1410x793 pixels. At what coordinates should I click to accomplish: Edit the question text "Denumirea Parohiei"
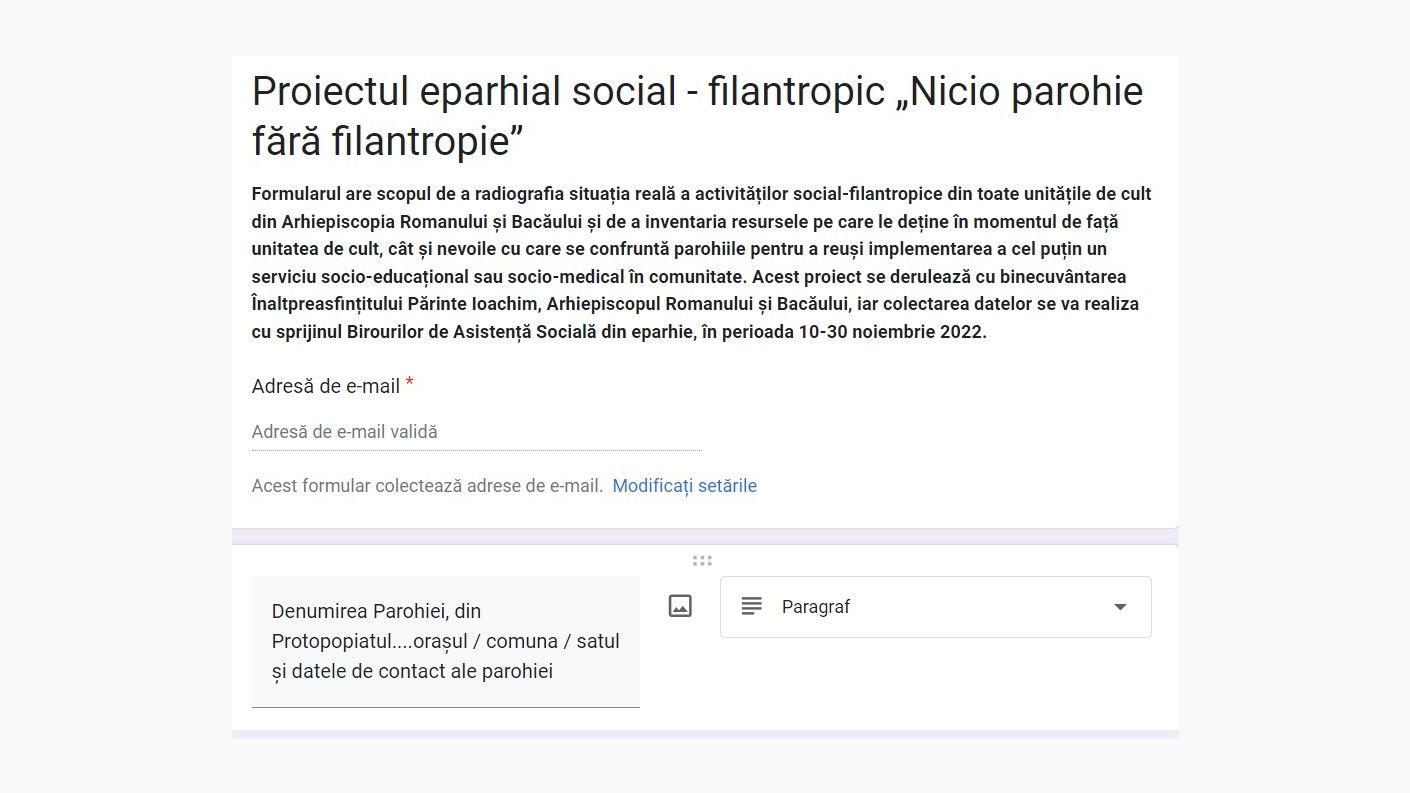pos(445,640)
